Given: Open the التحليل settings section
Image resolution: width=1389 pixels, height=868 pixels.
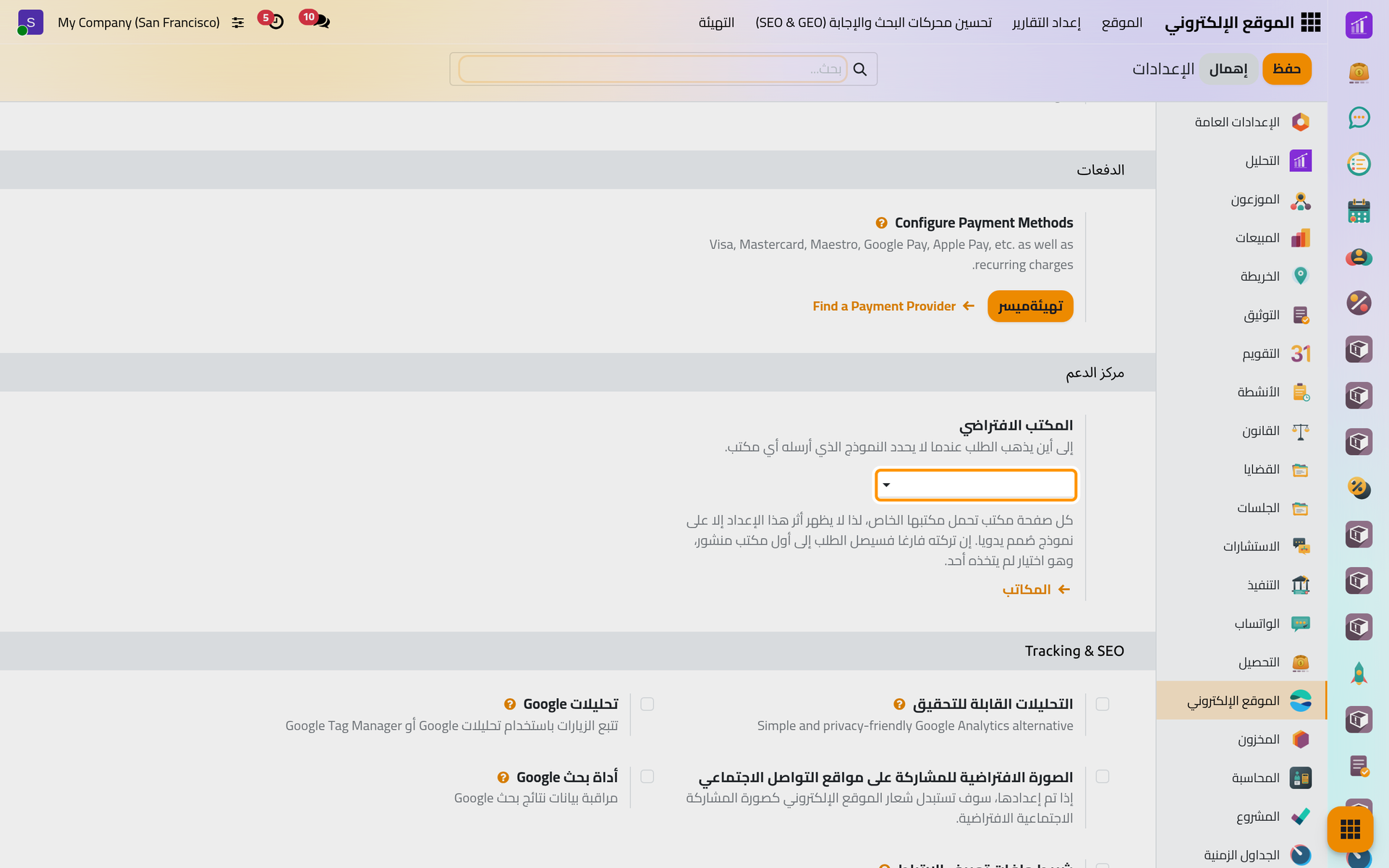Looking at the screenshot, I should pyautogui.click(x=1241, y=161).
